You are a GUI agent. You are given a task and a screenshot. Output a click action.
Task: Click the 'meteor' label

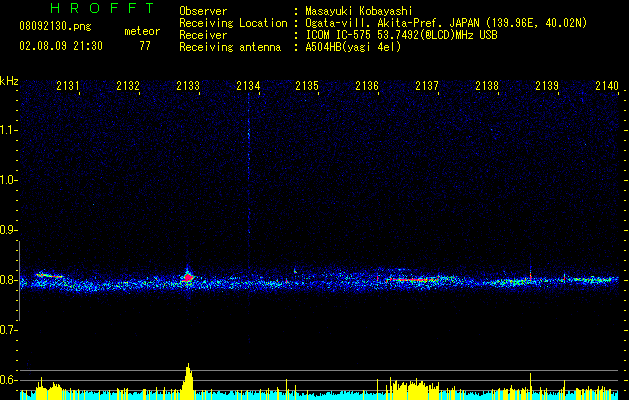point(142,31)
